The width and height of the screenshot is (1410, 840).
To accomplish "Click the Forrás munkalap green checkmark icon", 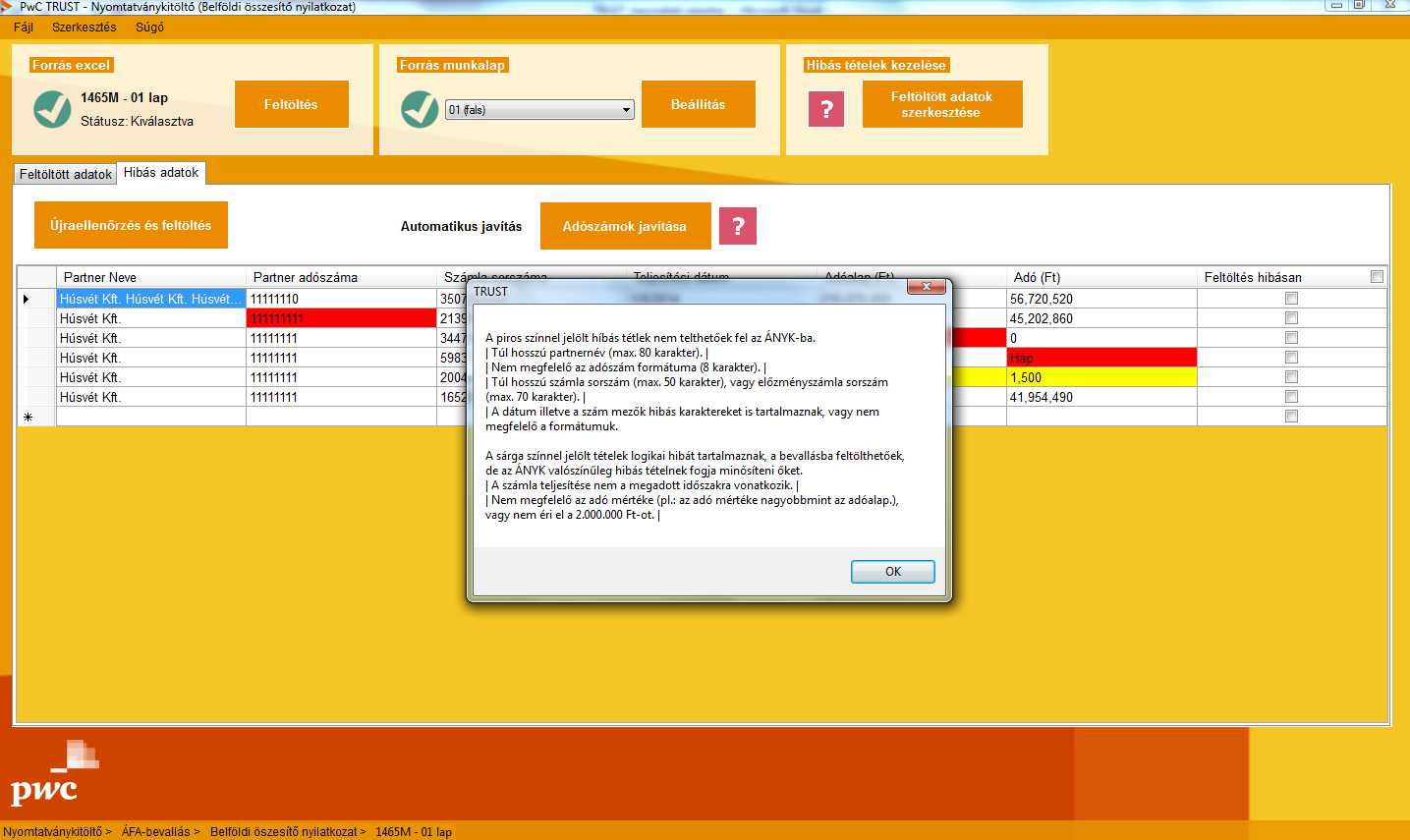I will pos(420,109).
